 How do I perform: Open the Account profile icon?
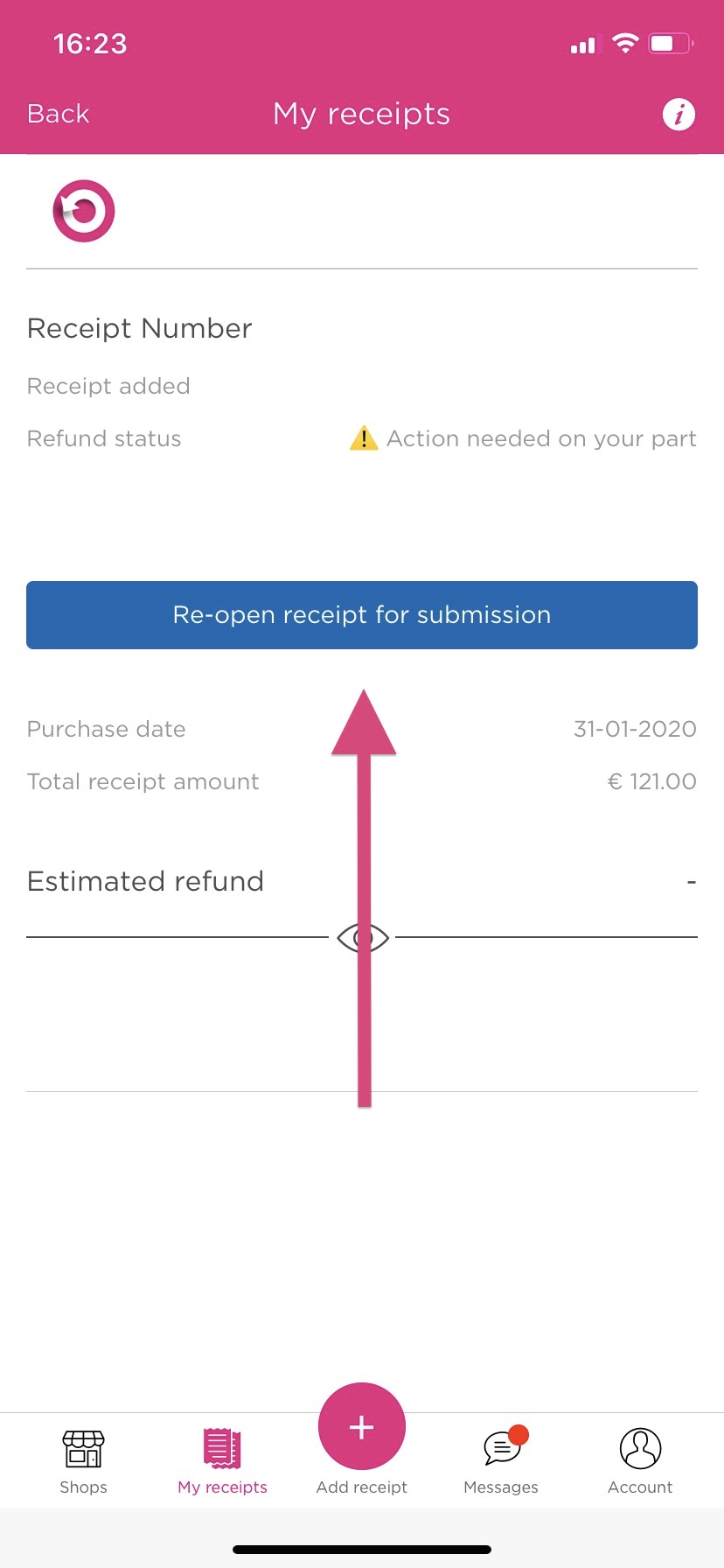tap(640, 1448)
